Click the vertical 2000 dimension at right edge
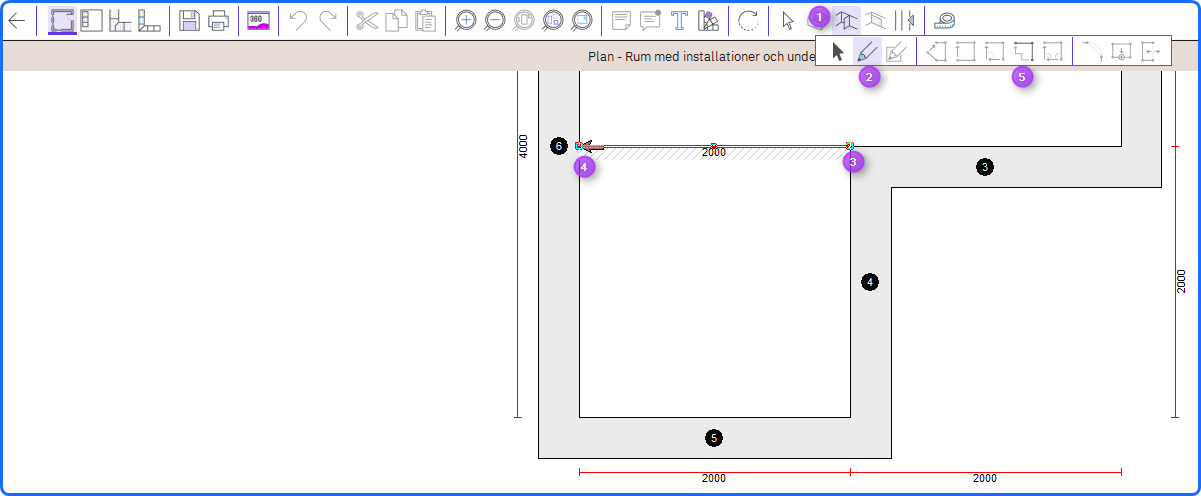This screenshot has width=1201, height=496. pyautogui.click(x=1181, y=282)
